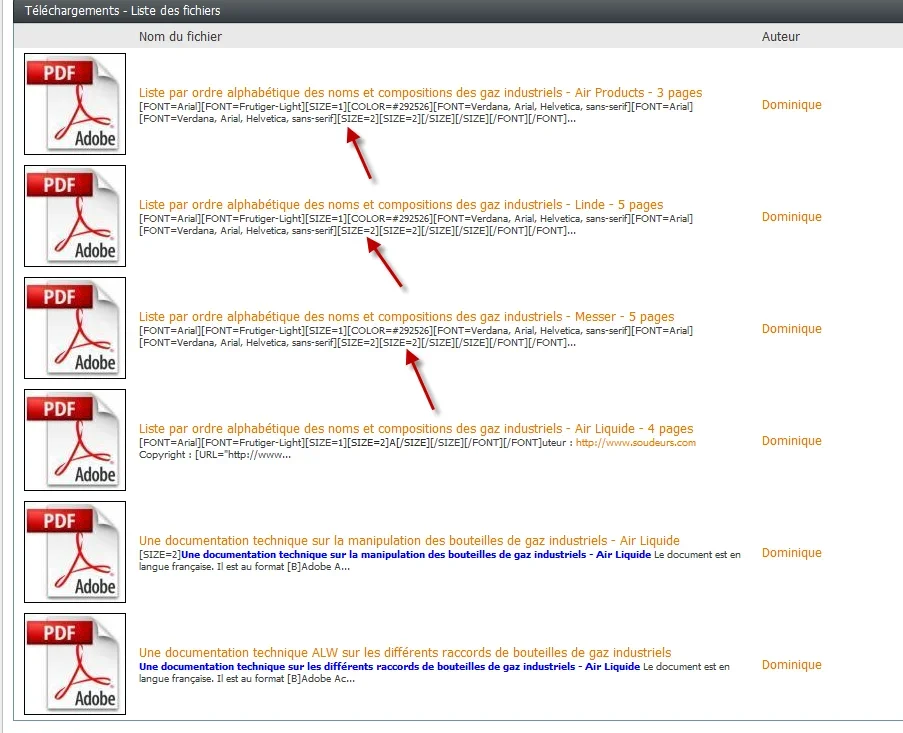Open the Air Products 3 pages file link

pos(420,93)
